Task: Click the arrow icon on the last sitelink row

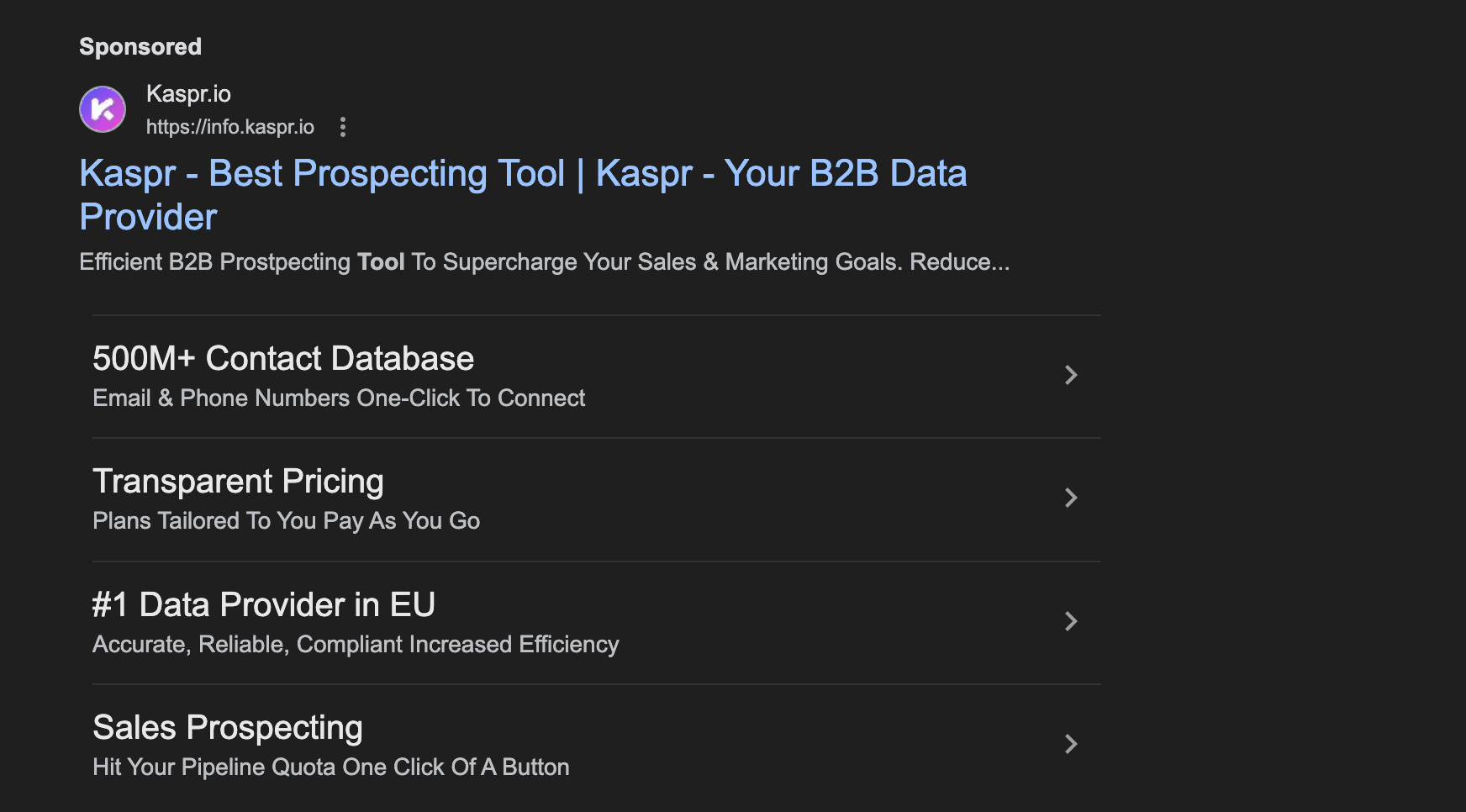Action: (x=1071, y=744)
